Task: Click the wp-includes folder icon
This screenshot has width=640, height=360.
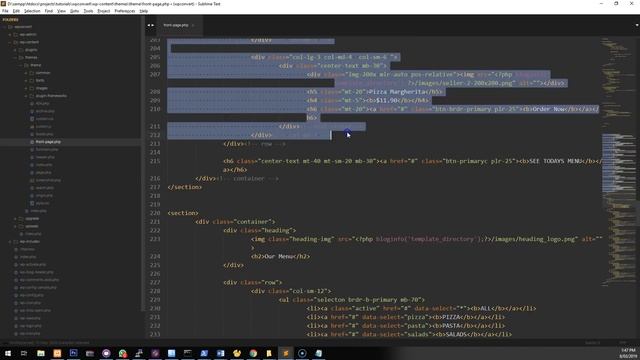Action: (x=16, y=242)
